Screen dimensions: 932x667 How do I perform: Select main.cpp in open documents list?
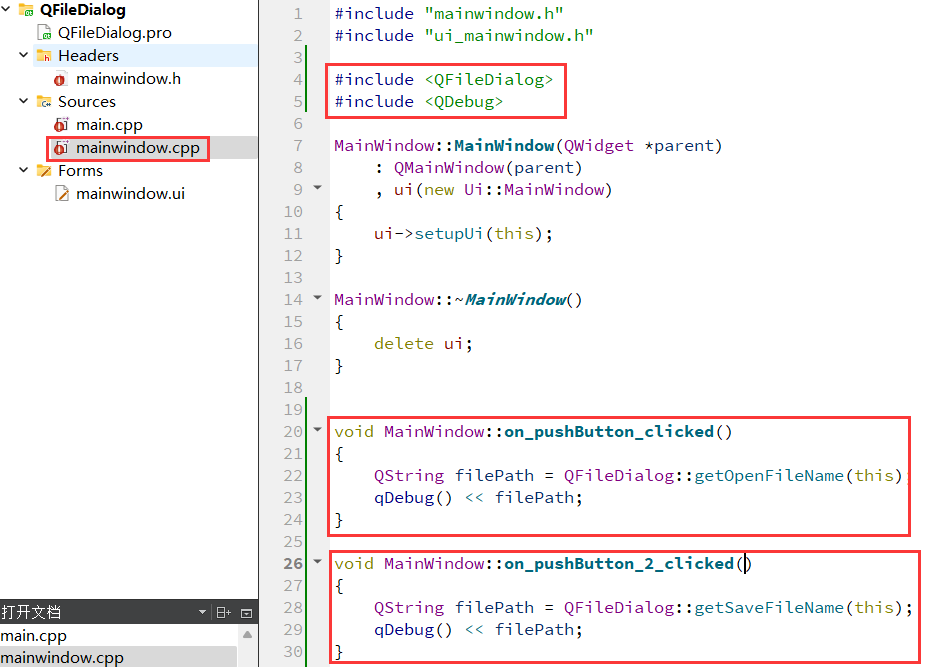(x=33, y=635)
